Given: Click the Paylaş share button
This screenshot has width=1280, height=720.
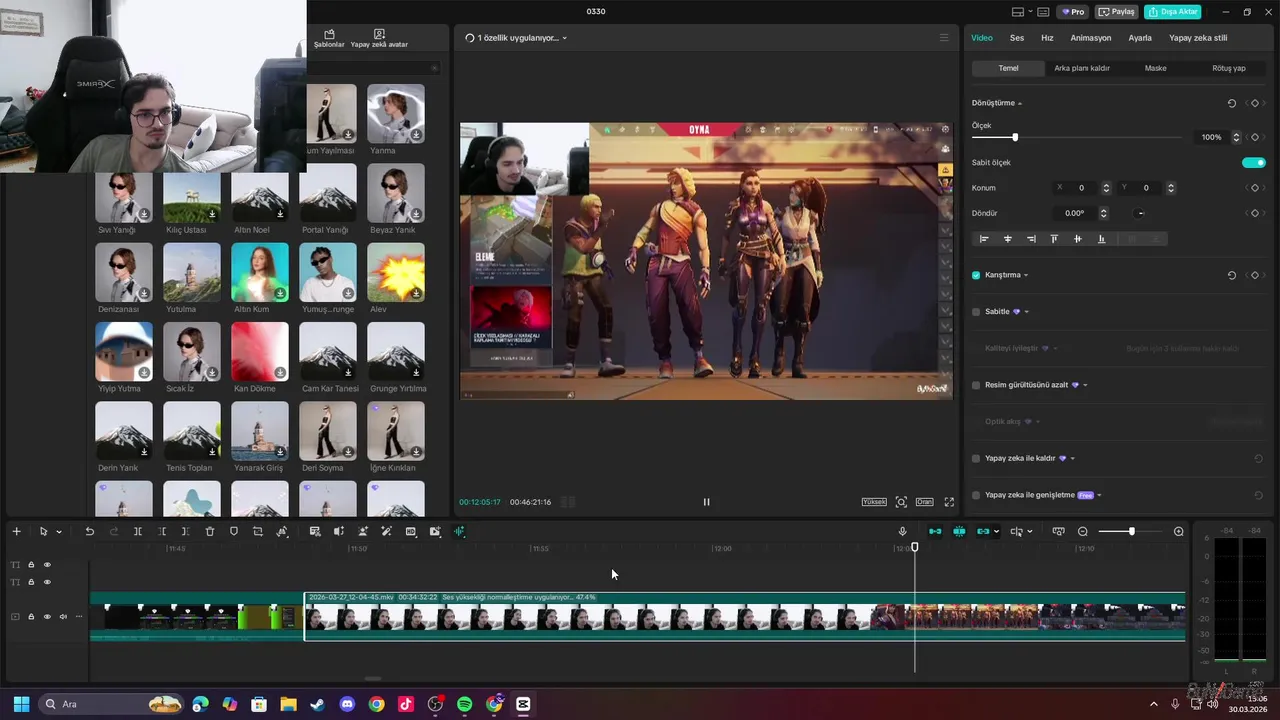Looking at the screenshot, I should 1117,12.
